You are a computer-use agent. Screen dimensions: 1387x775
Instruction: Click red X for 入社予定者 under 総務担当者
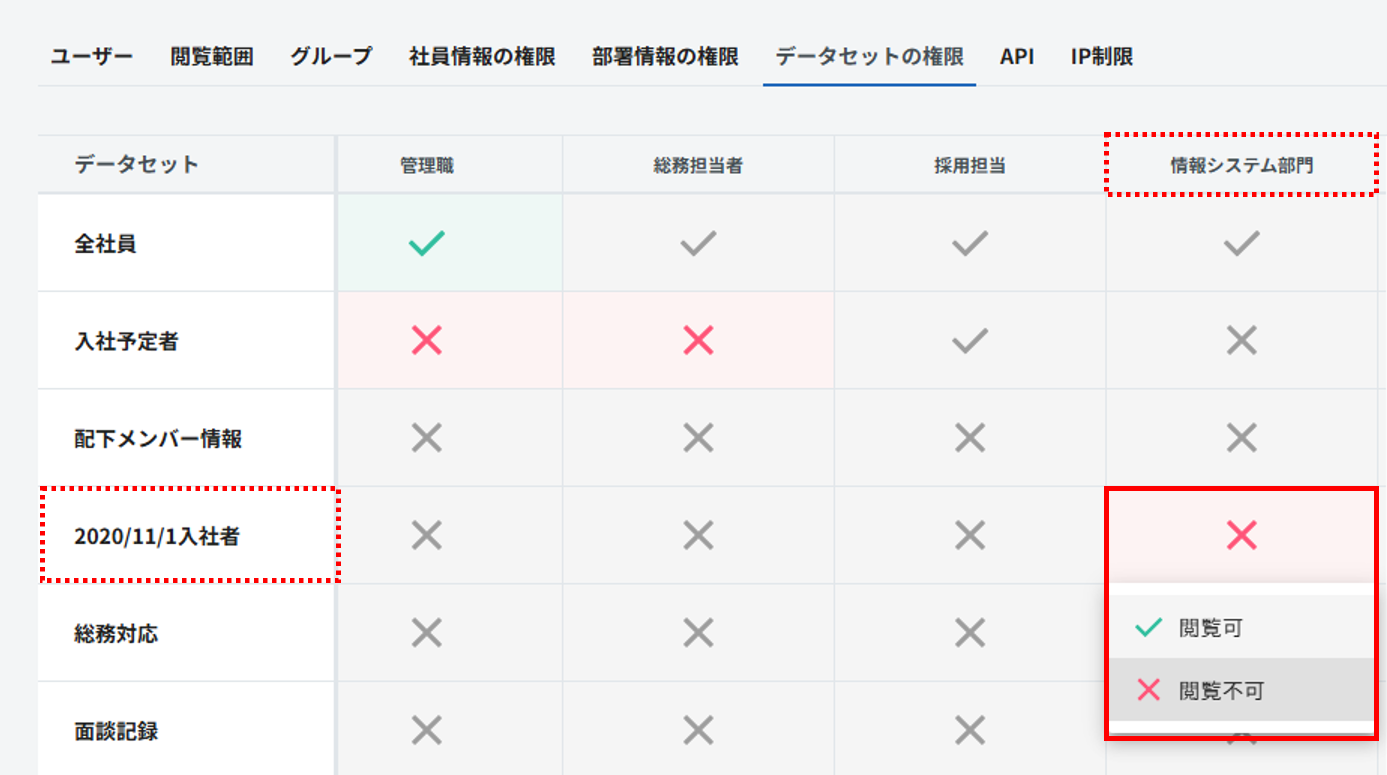[x=698, y=341]
